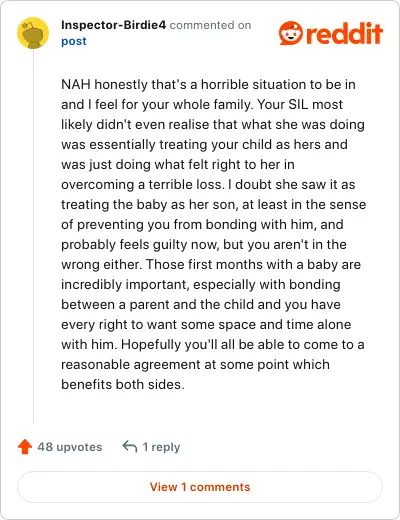Click the '1 reply' text
Viewport: 400px width, 520px height.
[x=161, y=447]
